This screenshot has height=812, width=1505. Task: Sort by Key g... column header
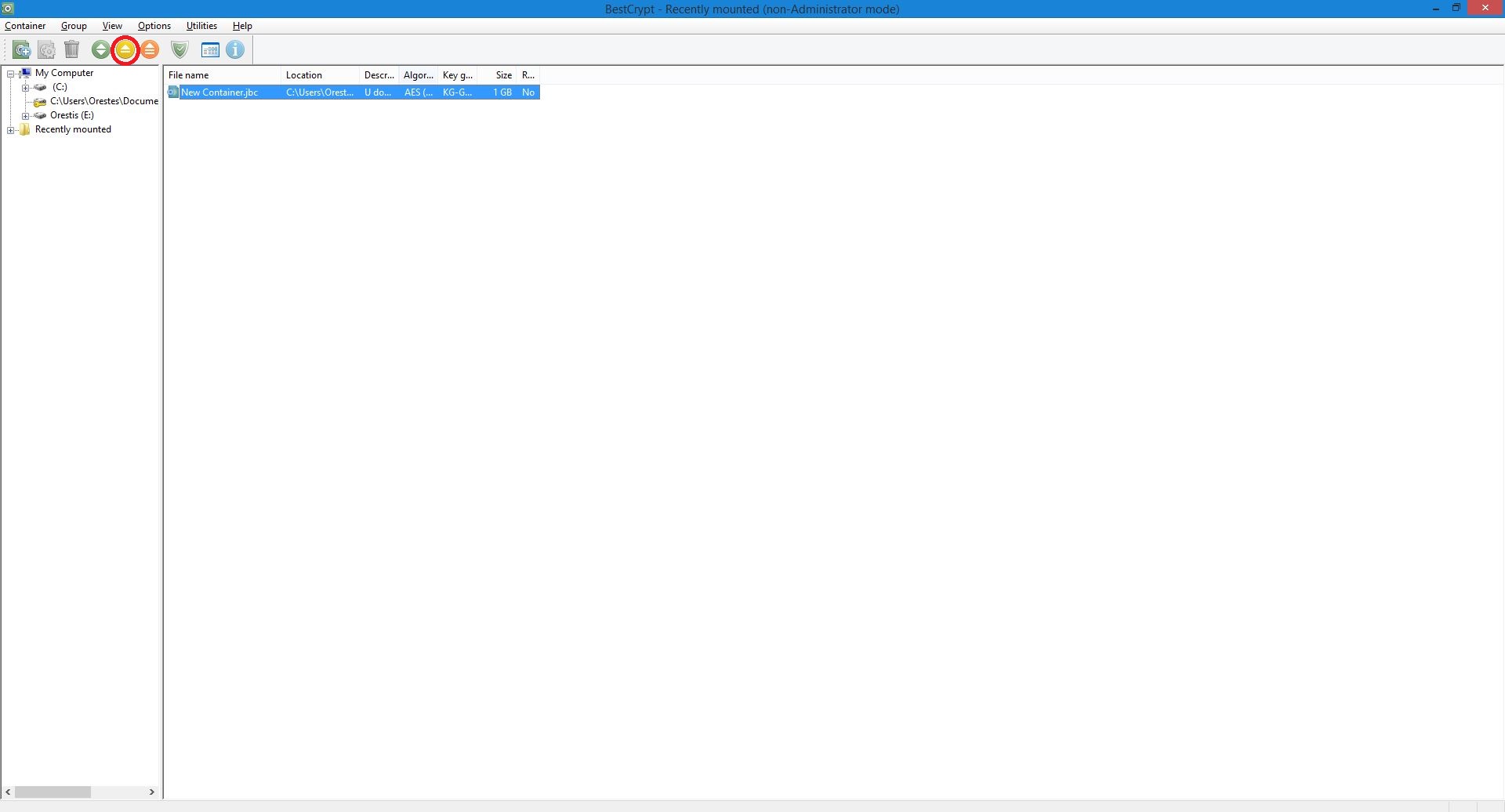457,75
